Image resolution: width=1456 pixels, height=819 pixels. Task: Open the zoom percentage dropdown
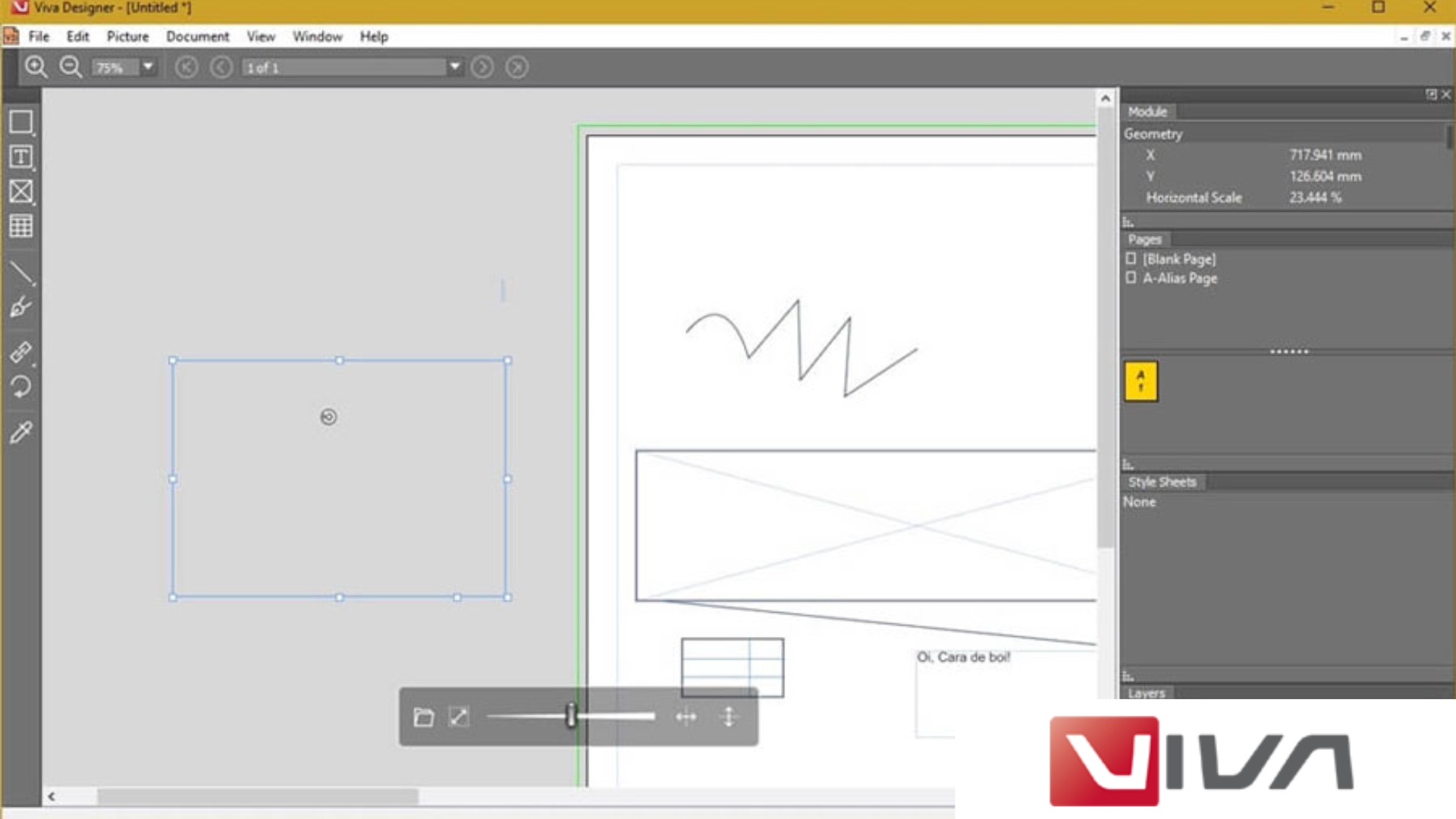coord(147,67)
